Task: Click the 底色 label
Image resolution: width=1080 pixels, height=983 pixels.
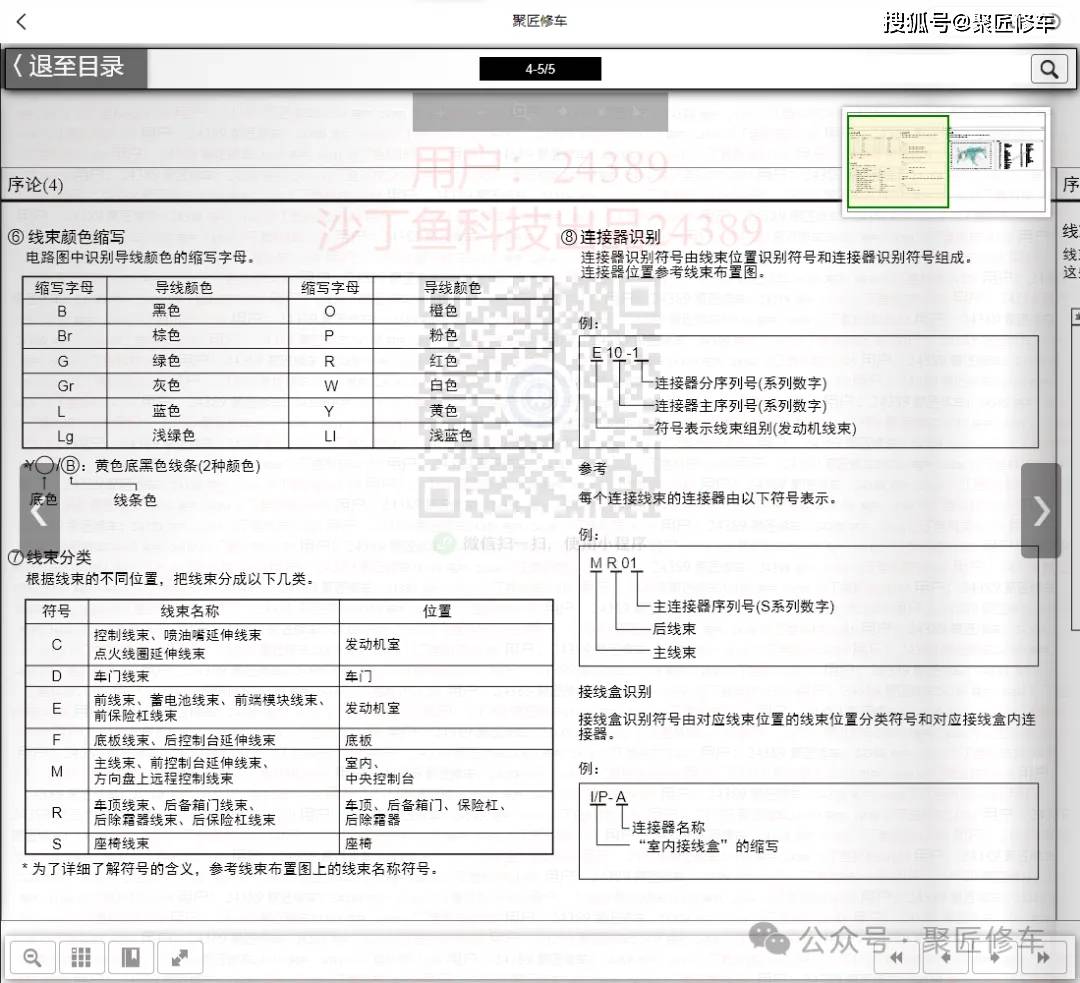Action: [43, 499]
